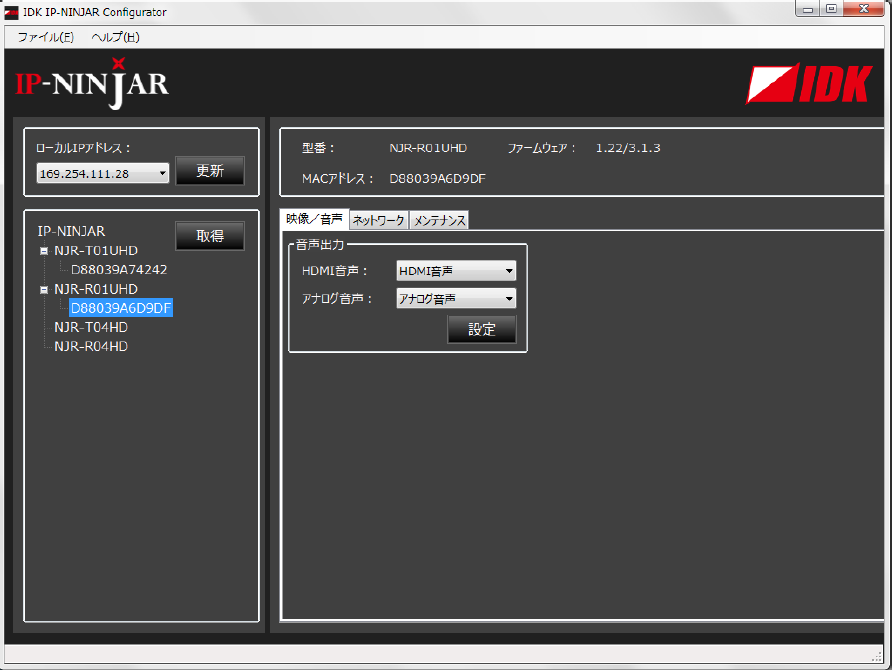
Task: Open the local IP address dropdown
Action: coord(103,174)
